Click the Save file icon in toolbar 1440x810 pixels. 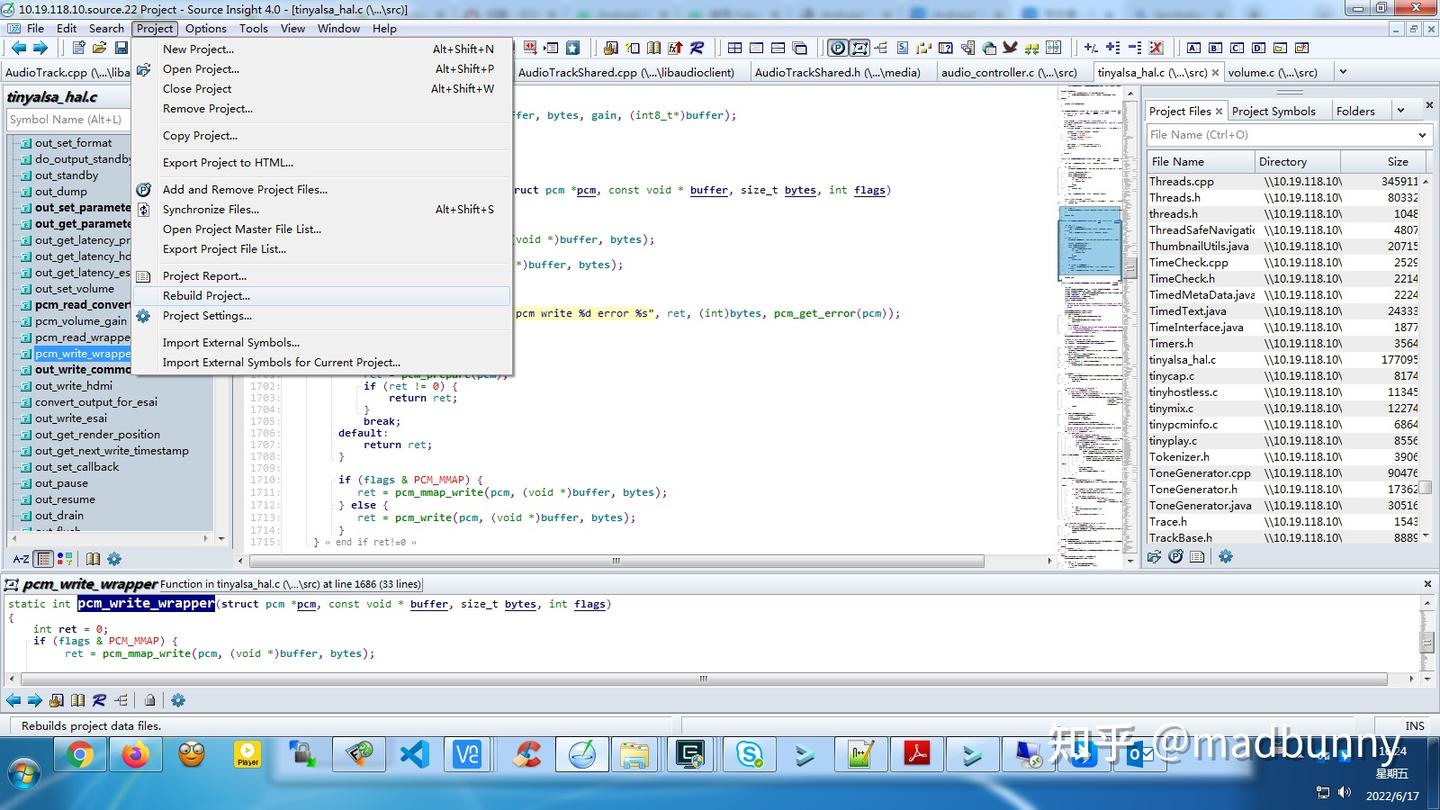(121, 48)
